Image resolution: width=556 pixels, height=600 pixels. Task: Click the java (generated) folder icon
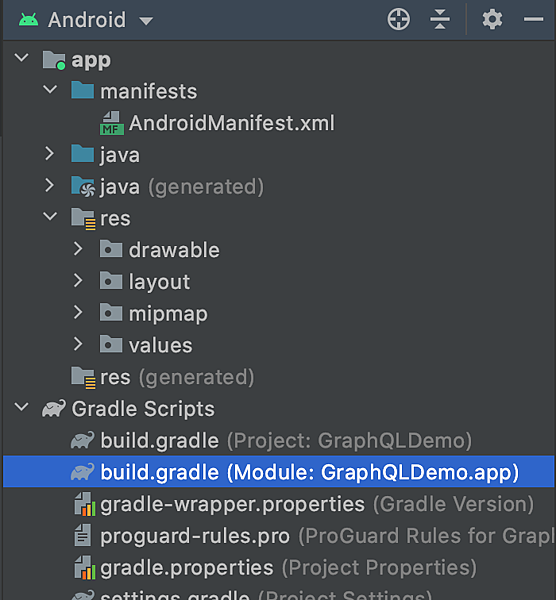pos(83,187)
